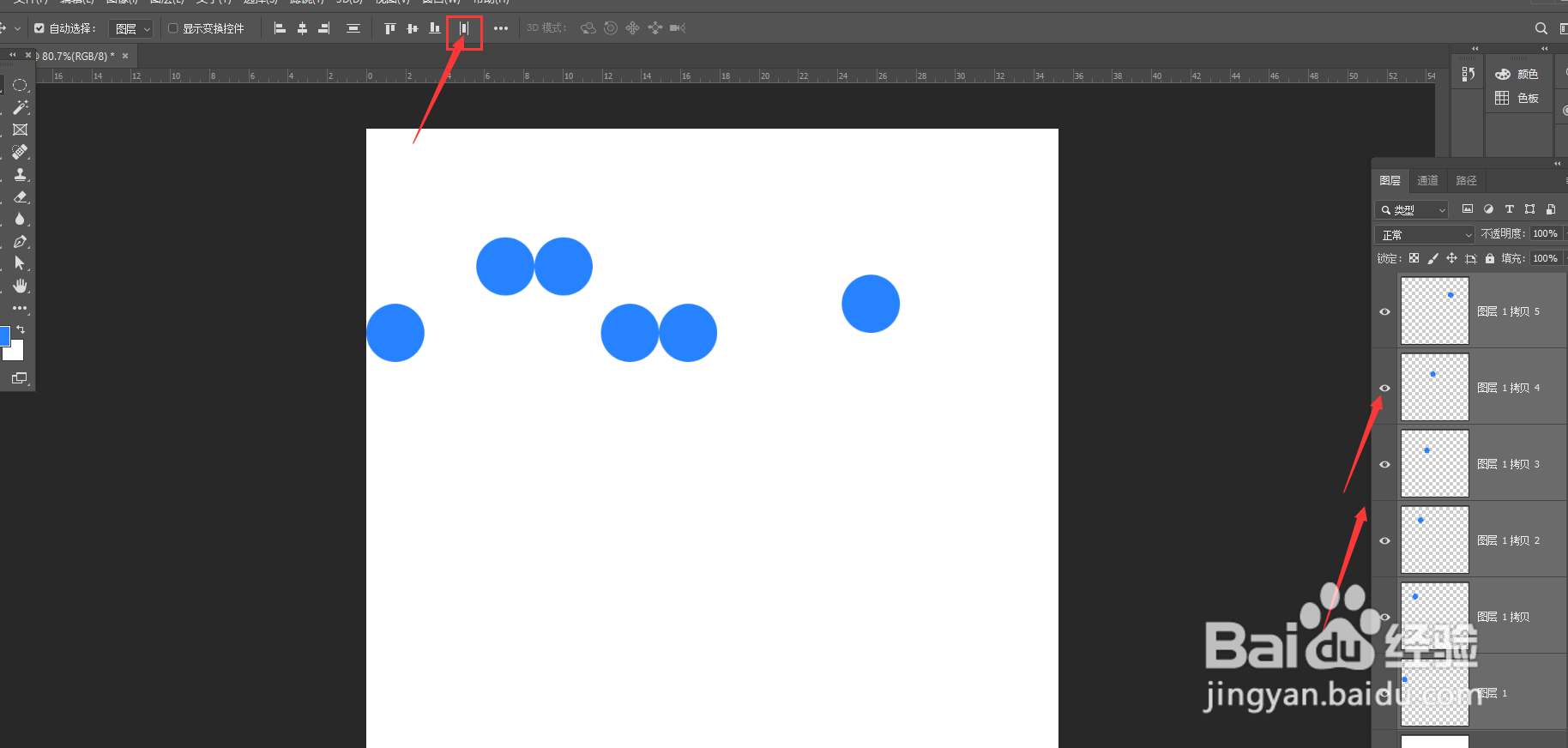Align vertical centers of layers
1568x748 pixels.
413,28
